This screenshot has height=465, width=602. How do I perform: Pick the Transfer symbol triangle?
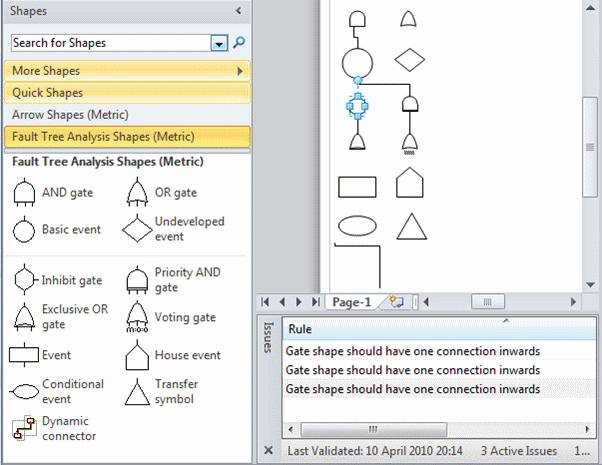[x=137, y=391]
